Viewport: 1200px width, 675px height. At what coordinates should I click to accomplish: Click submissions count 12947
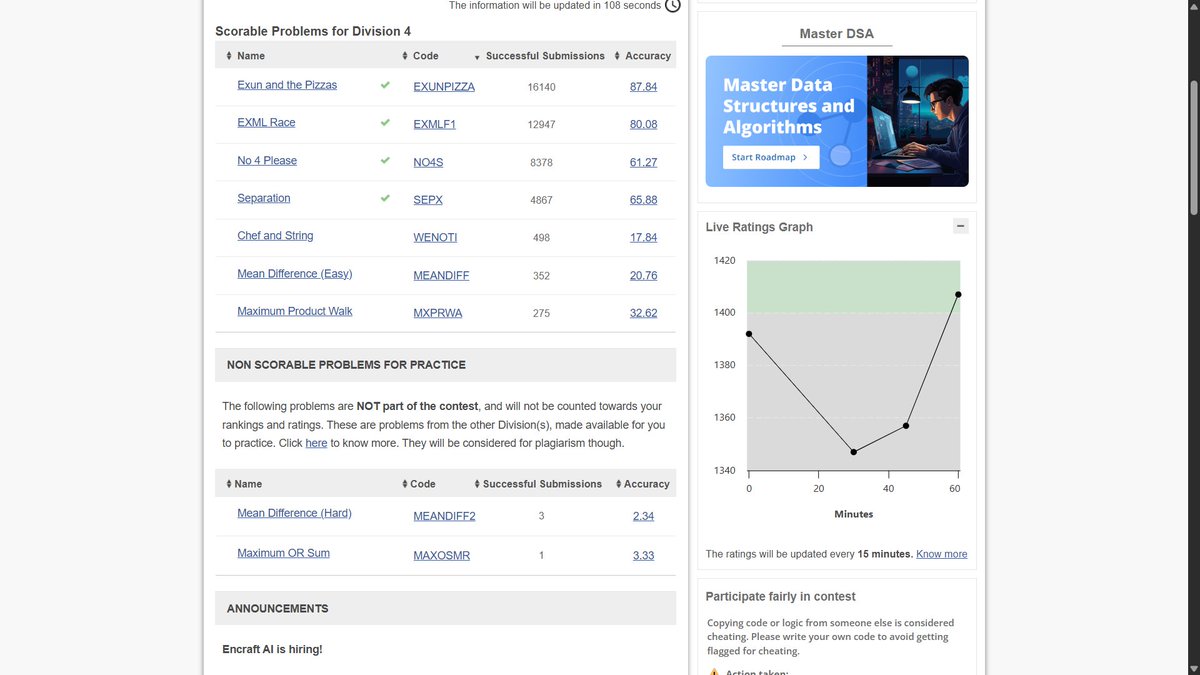(x=541, y=125)
